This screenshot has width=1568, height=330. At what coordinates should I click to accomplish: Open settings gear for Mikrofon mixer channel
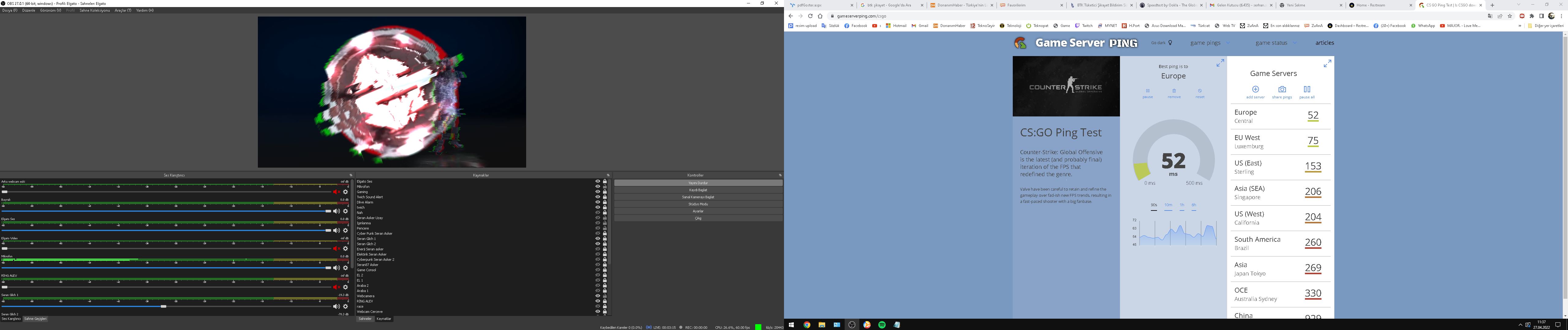point(345,268)
